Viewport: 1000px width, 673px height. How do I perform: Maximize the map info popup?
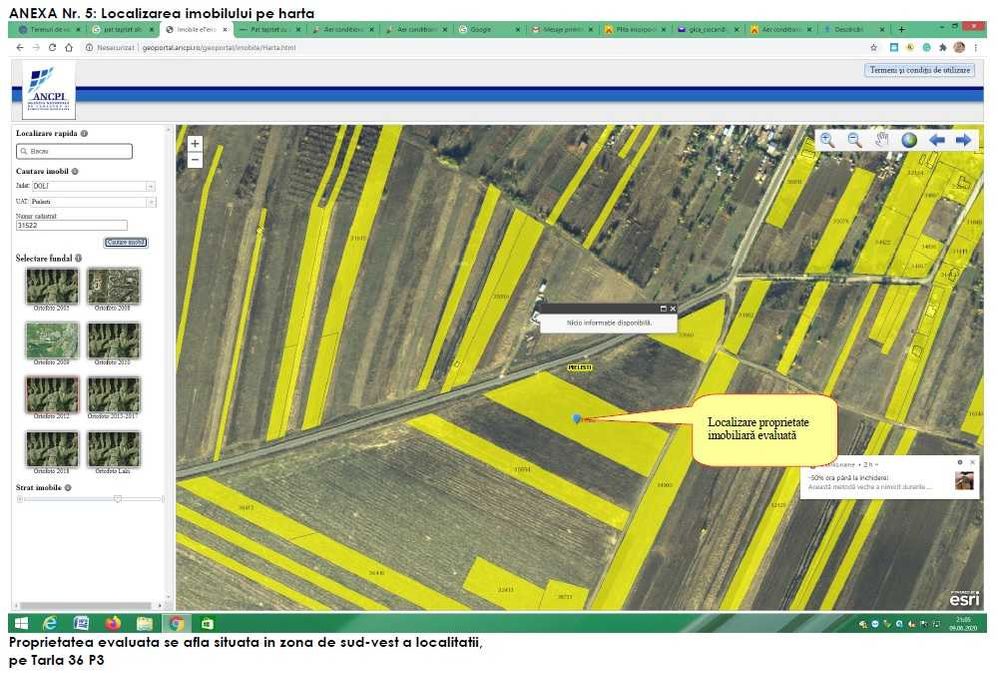point(663,309)
